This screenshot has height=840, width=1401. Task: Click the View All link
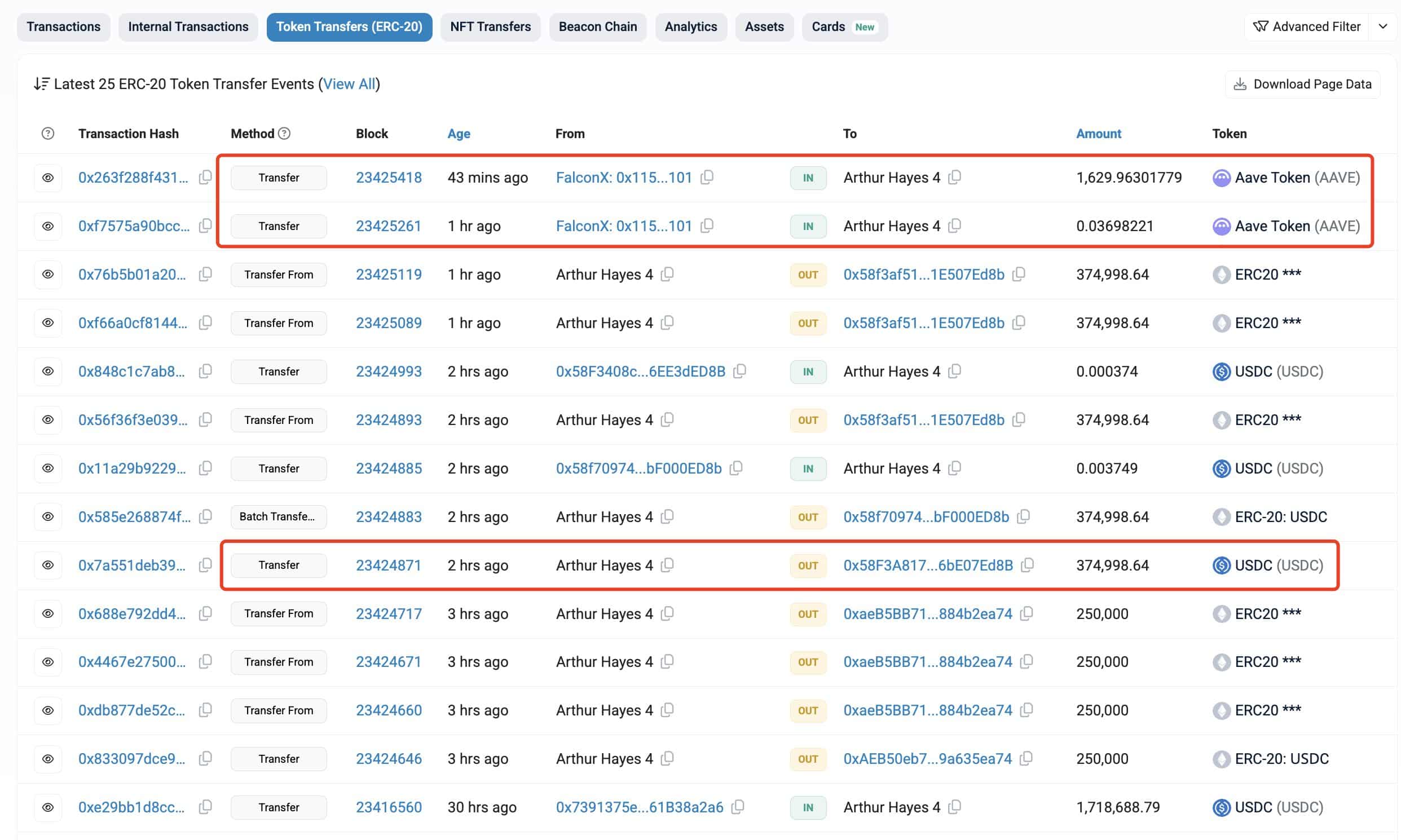click(349, 84)
